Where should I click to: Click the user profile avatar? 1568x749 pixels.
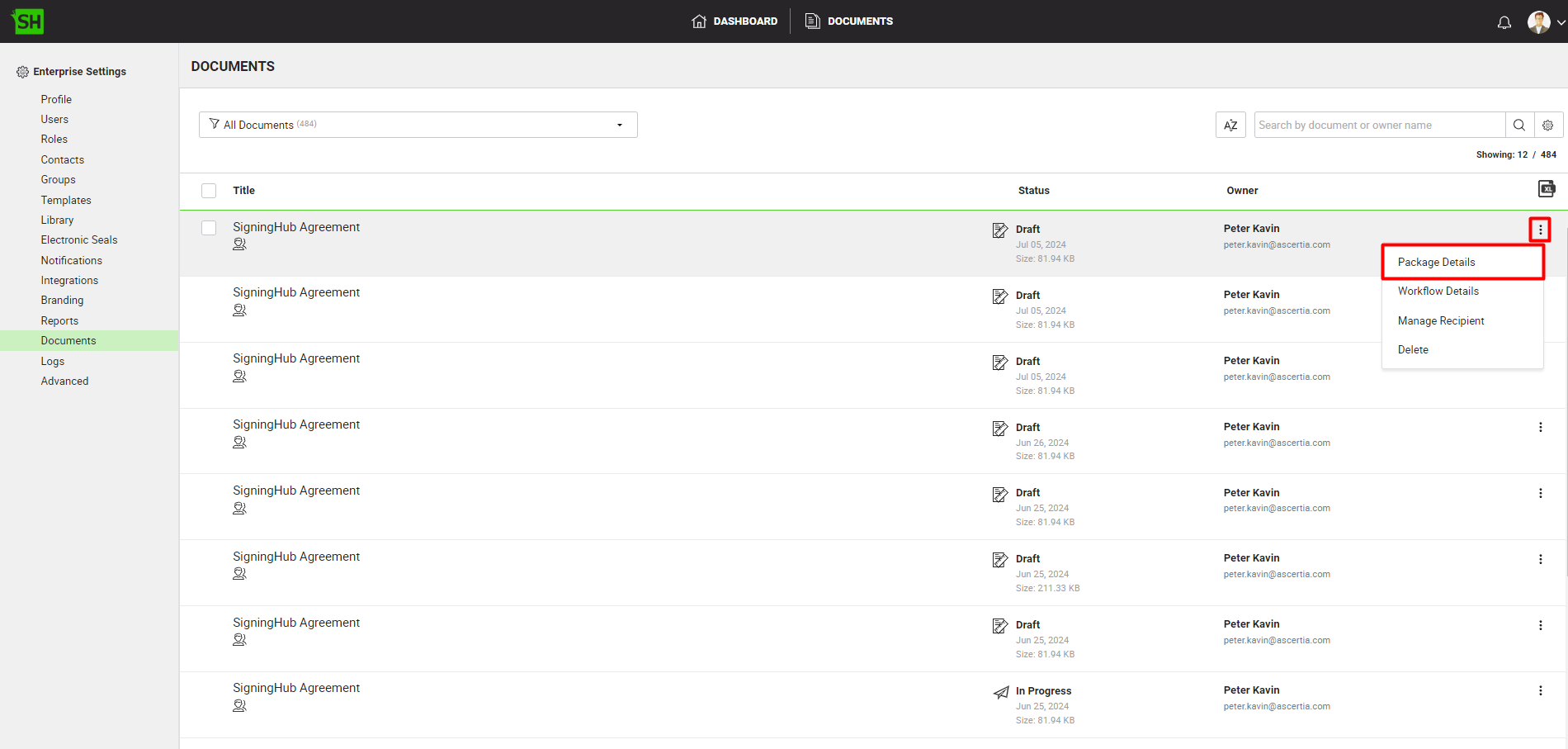click(x=1538, y=22)
